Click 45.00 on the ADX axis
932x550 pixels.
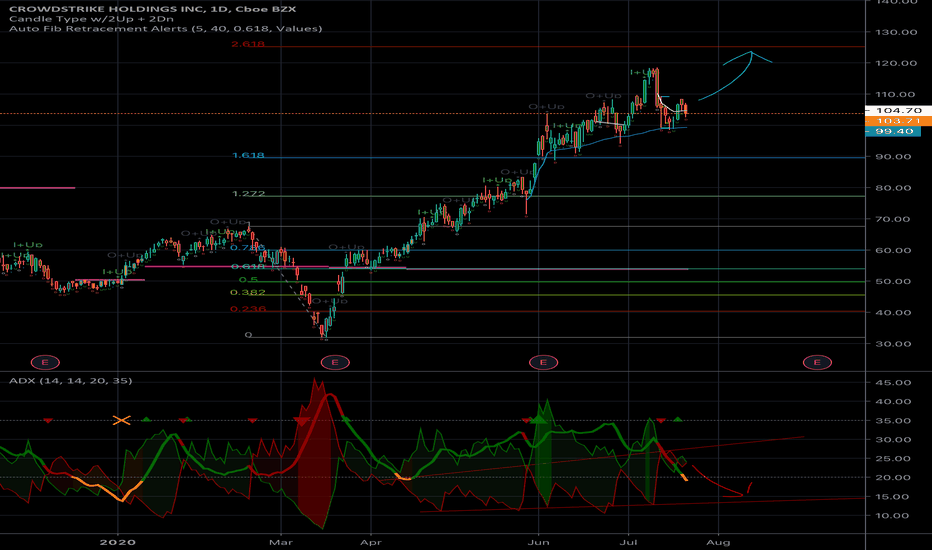pyautogui.click(x=894, y=382)
